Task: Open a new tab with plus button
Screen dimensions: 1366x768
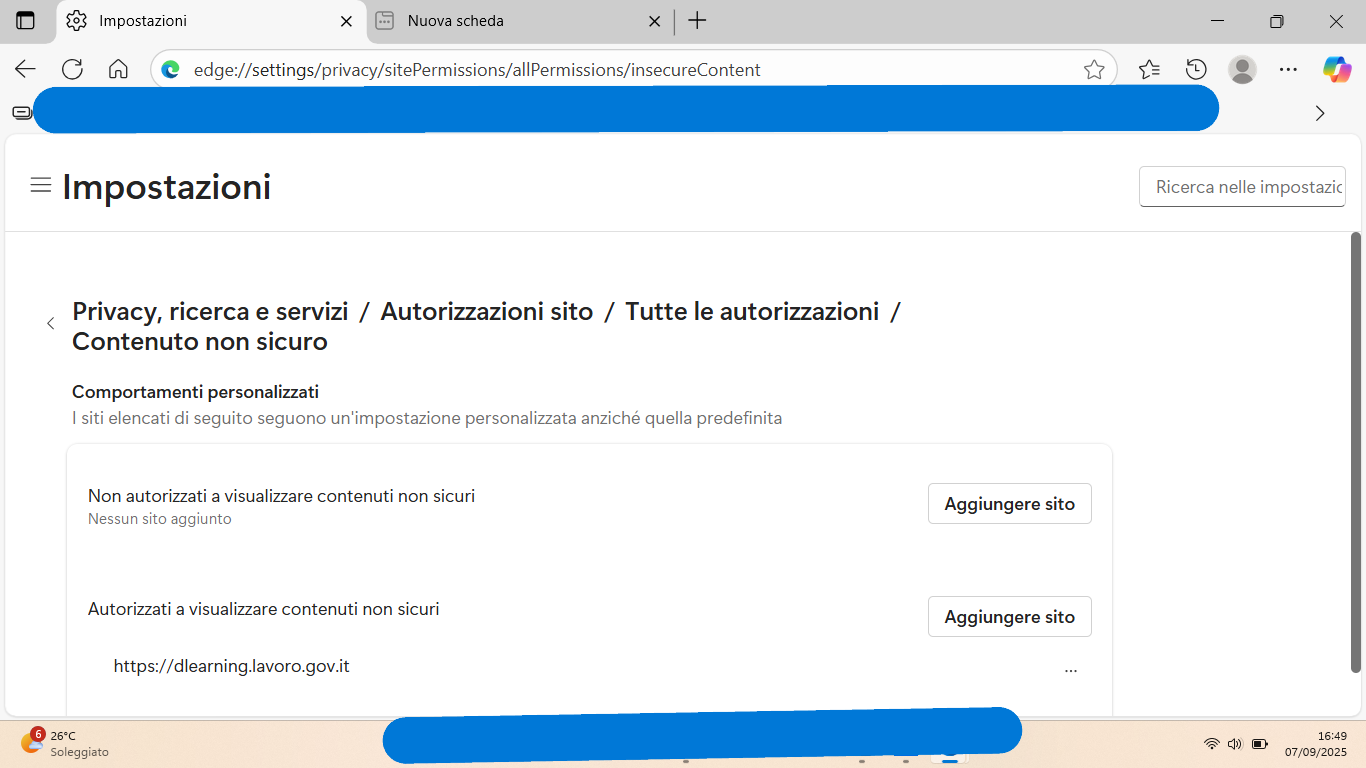Action: (x=697, y=21)
